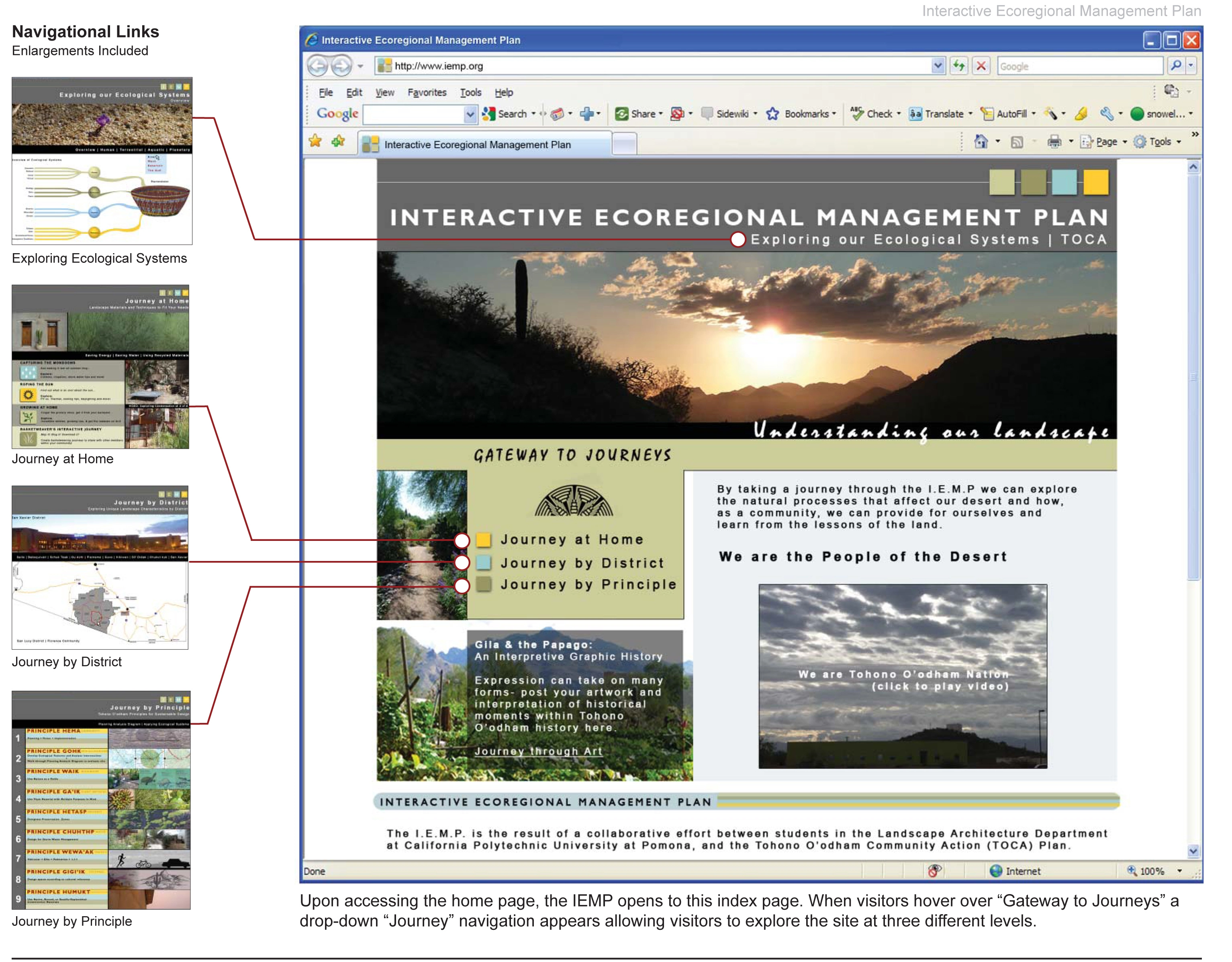Click the browser Back arrow button
The image size is (1232, 962).
(x=317, y=66)
